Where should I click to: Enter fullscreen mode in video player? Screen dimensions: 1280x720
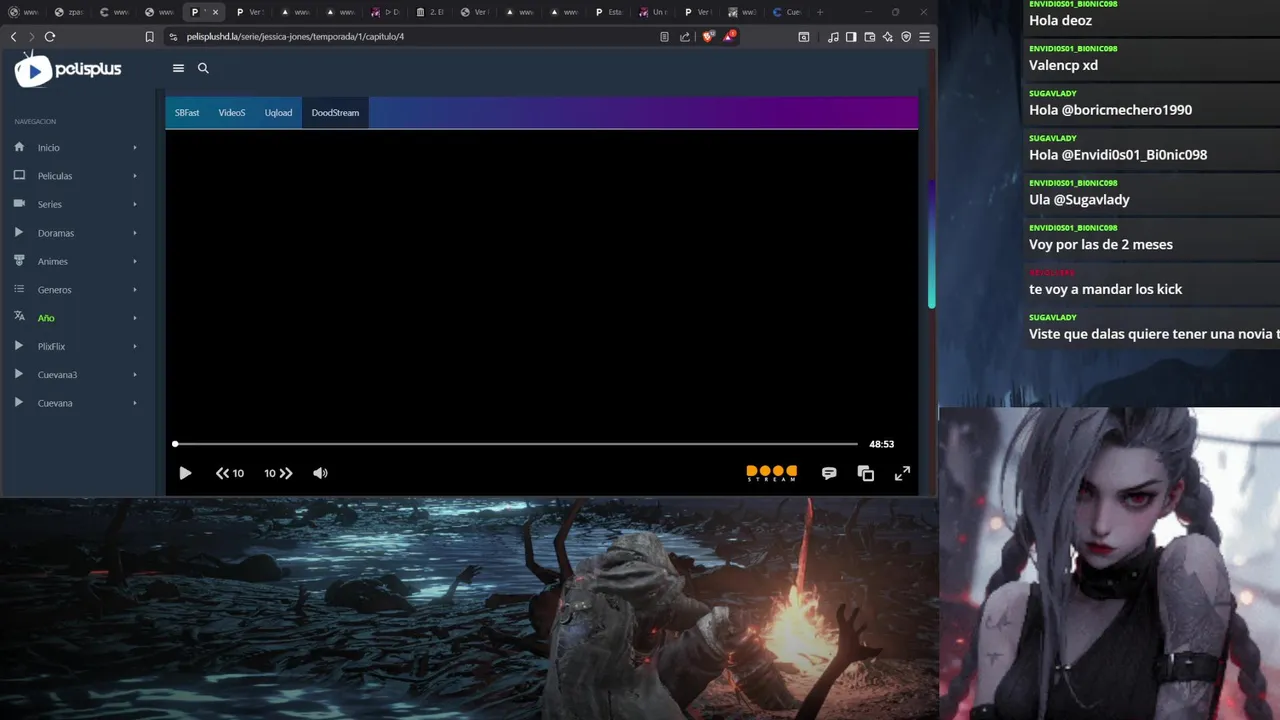pyautogui.click(x=902, y=473)
